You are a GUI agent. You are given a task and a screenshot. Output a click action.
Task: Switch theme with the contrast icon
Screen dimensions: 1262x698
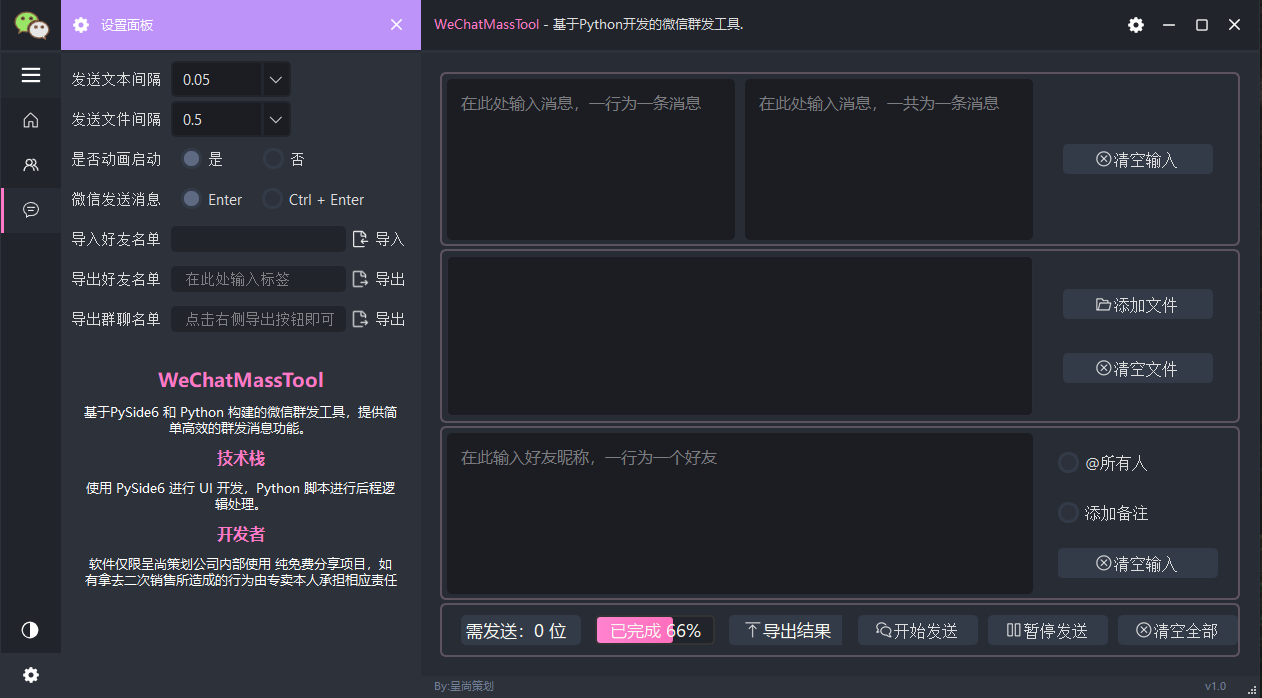30,630
